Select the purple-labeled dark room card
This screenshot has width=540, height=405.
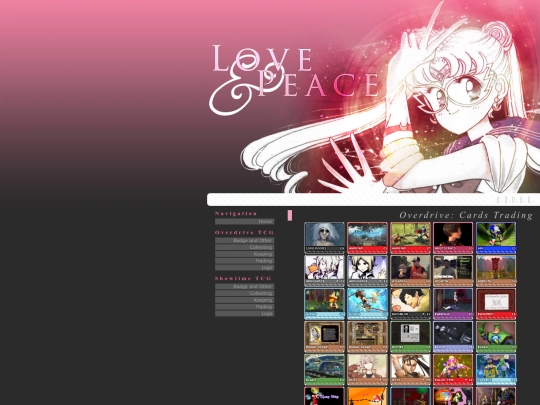[453, 304]
